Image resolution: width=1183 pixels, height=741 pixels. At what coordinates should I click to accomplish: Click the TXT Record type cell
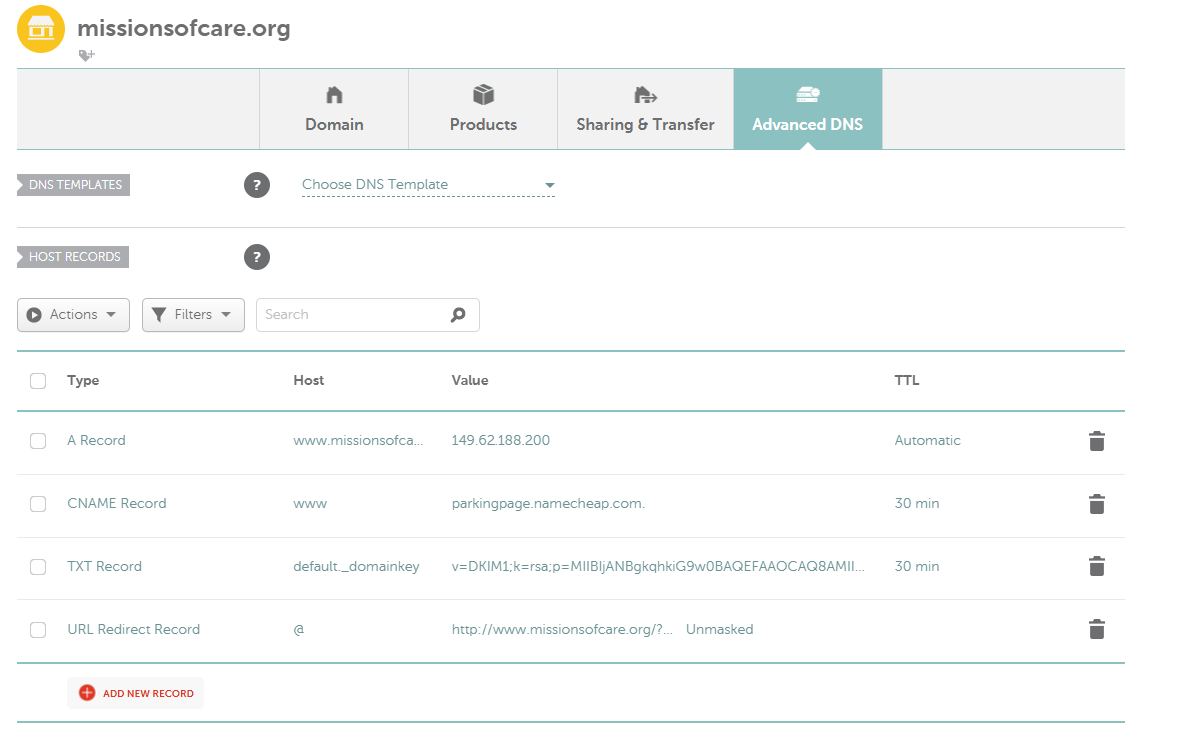click(x=104, y=566)
